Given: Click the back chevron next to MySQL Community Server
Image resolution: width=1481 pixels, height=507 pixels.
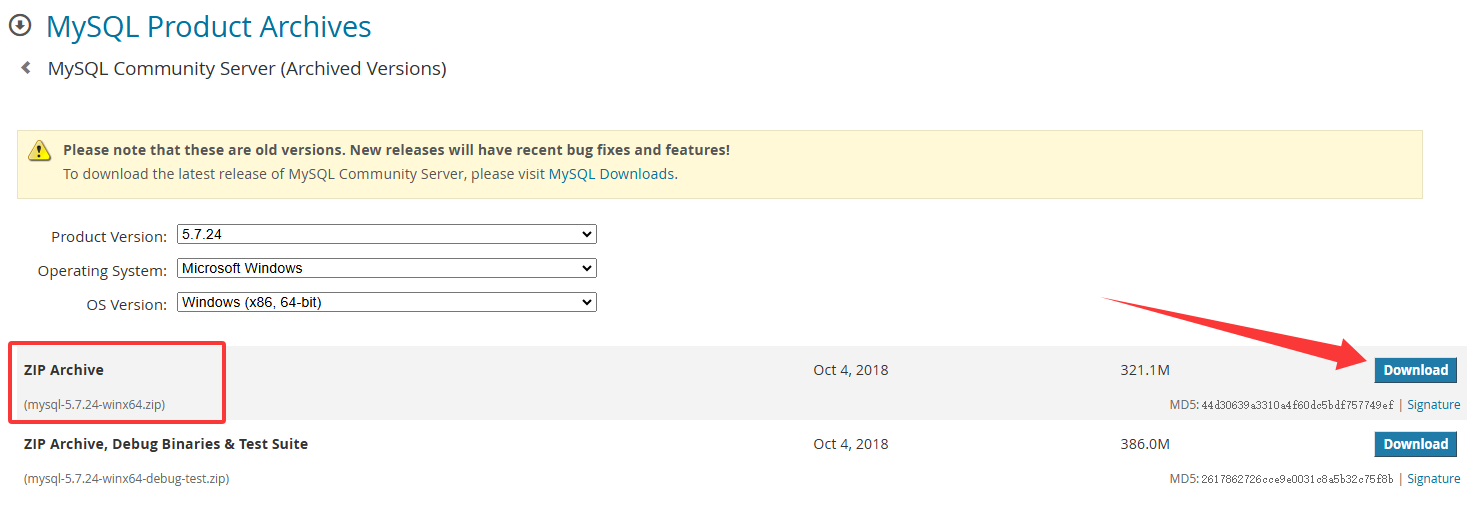Looking at the screenshot, I should coord(26,68).
